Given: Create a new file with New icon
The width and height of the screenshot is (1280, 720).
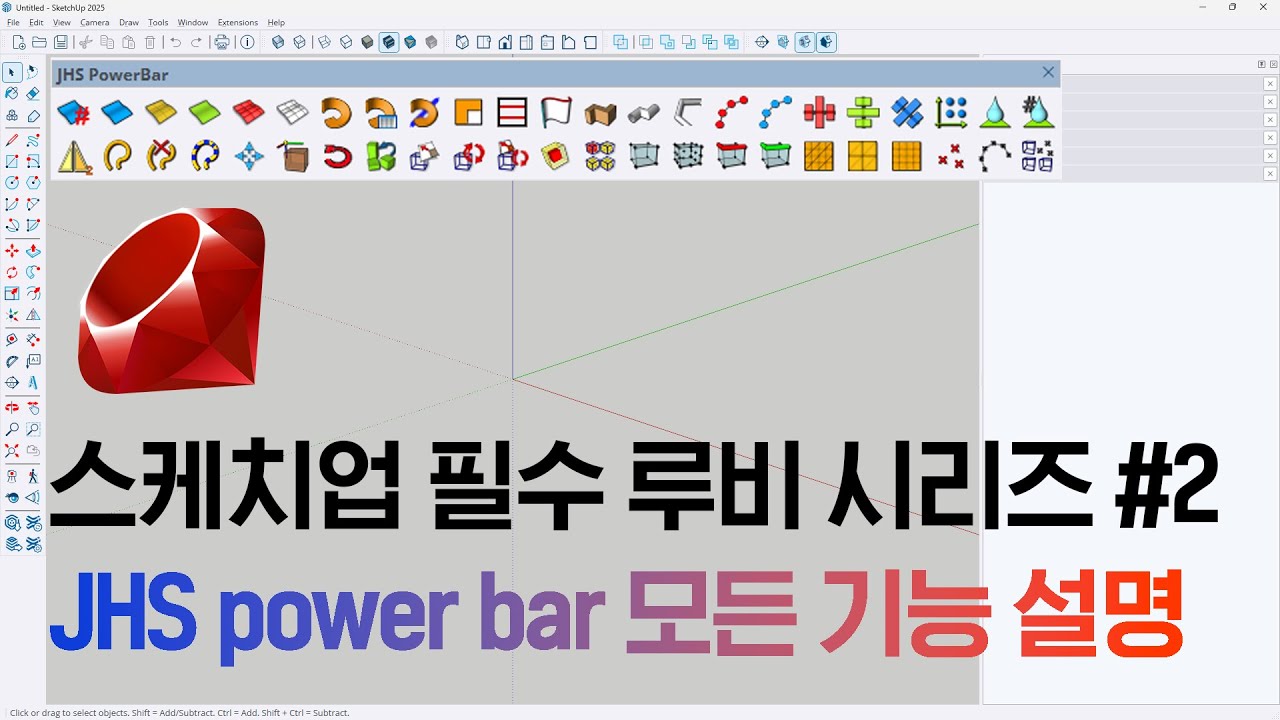Looking at the screenshot, I should [18, 42].
